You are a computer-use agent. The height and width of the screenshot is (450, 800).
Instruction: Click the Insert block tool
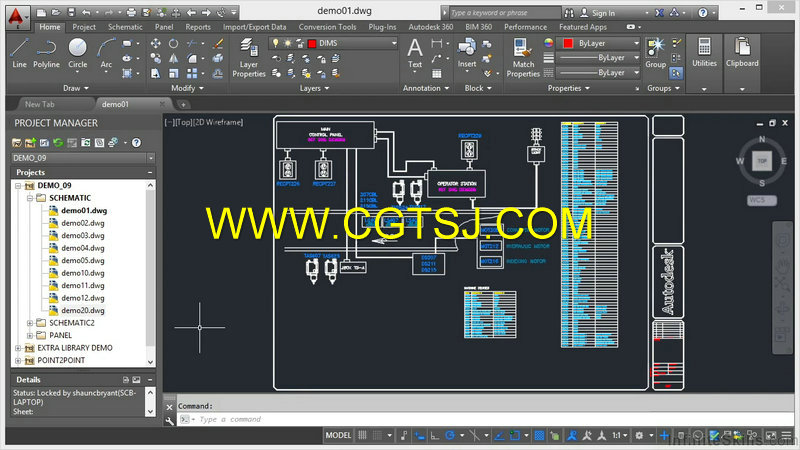click(466, 53)
